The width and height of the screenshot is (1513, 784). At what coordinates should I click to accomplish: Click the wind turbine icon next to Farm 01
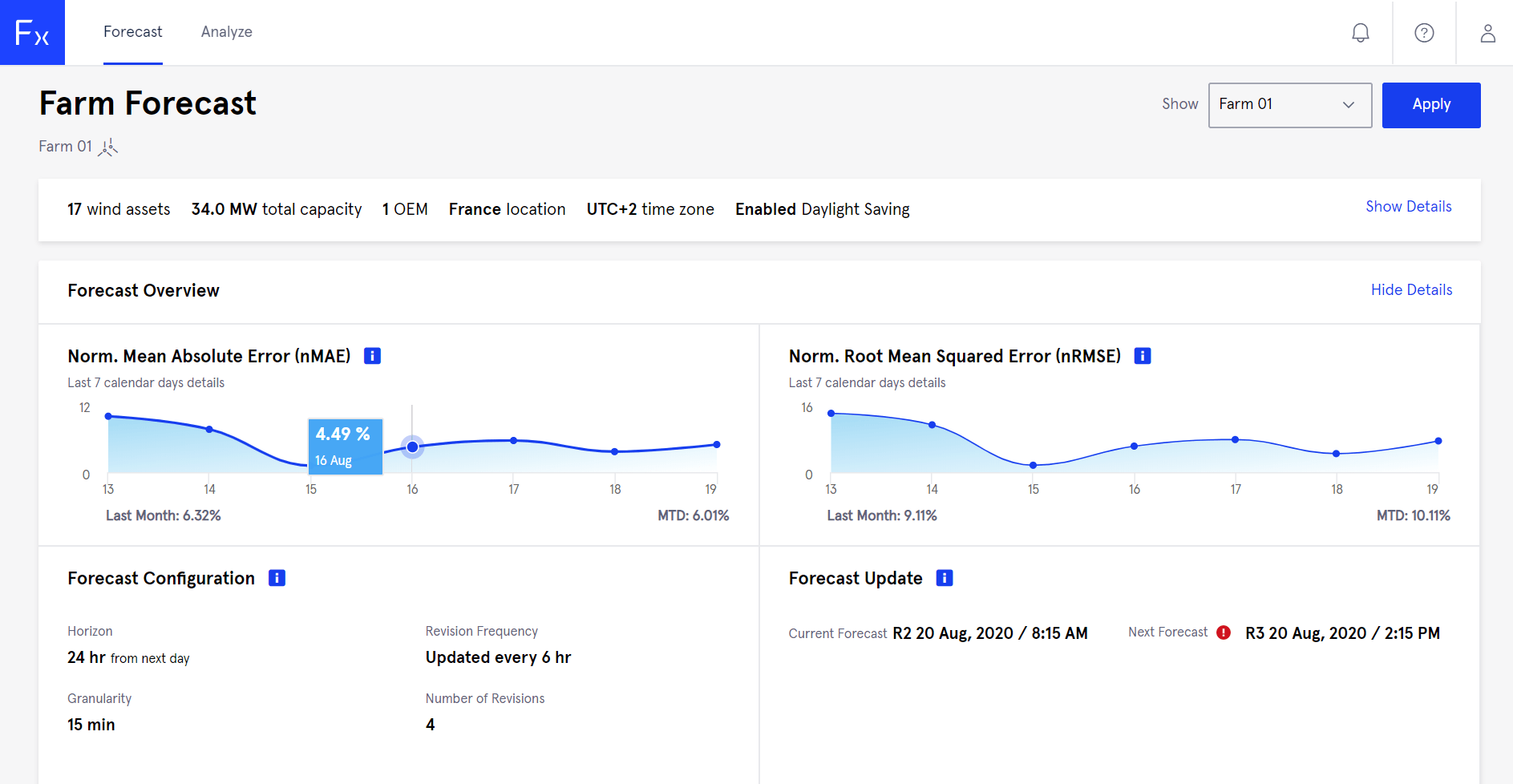coord(107,147)
